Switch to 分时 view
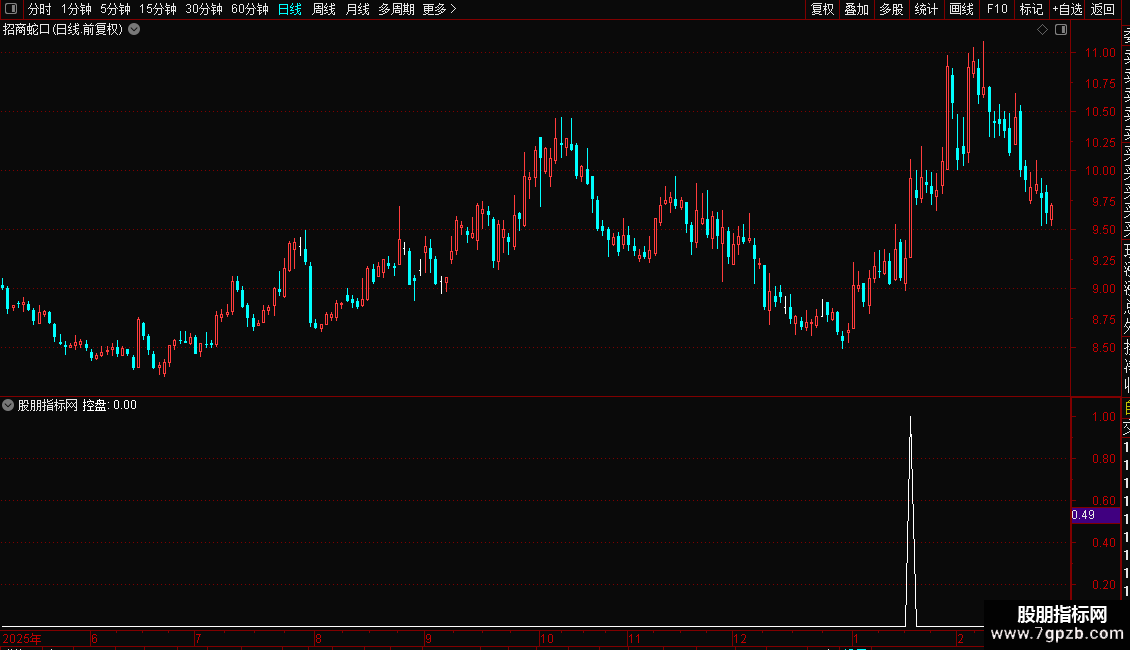This screenshot has height=650, width=1130. [x=40, y=9]
